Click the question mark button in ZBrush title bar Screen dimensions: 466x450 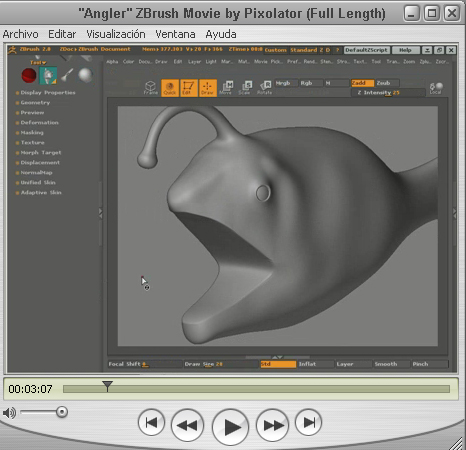tap(337, 50)
